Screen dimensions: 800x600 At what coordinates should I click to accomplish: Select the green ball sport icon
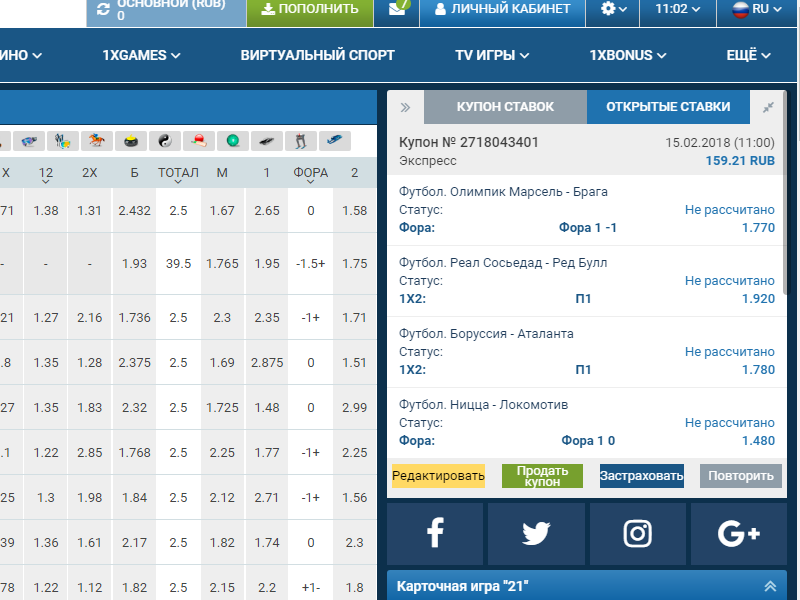233,141
